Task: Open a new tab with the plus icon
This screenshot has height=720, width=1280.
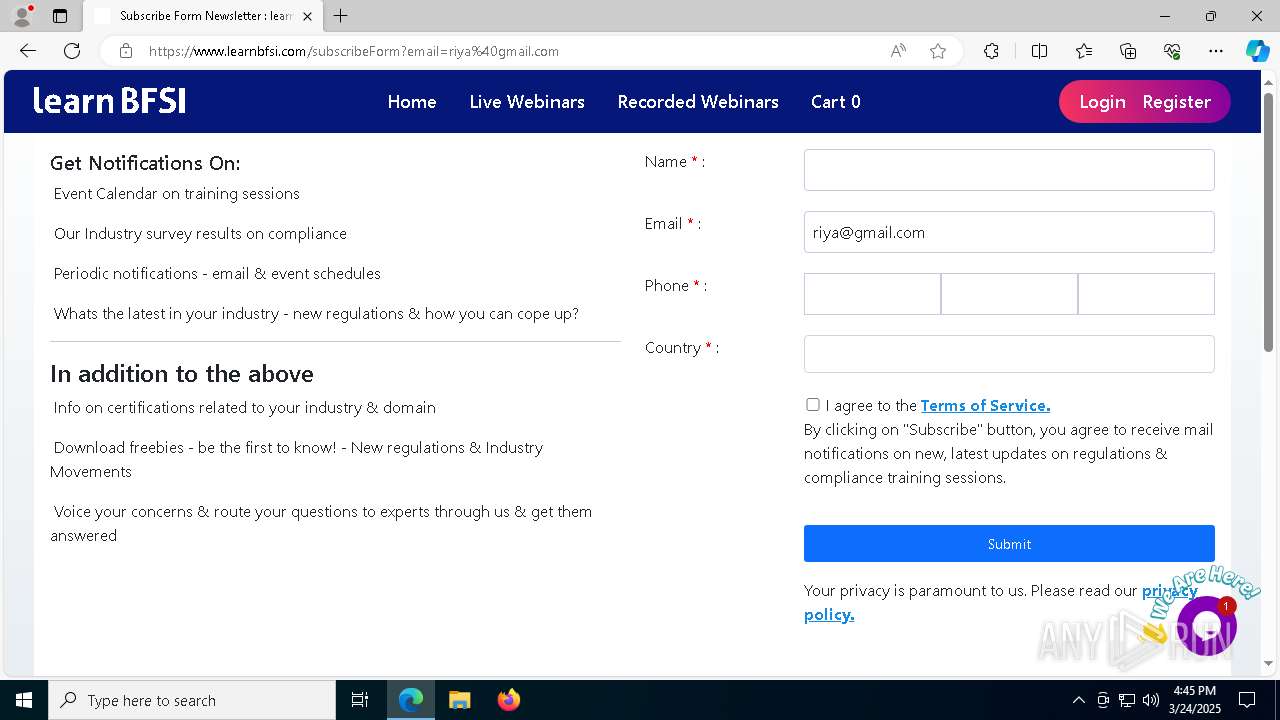Action: [x=341, y=16]
